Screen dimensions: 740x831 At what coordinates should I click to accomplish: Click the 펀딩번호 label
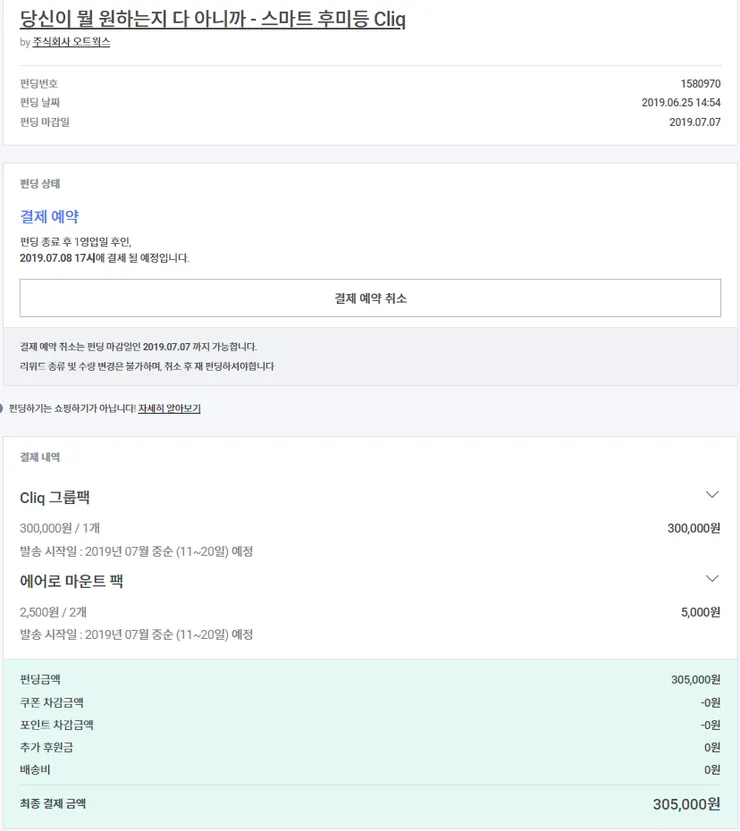pyautogui.click(x=39, y=84)
